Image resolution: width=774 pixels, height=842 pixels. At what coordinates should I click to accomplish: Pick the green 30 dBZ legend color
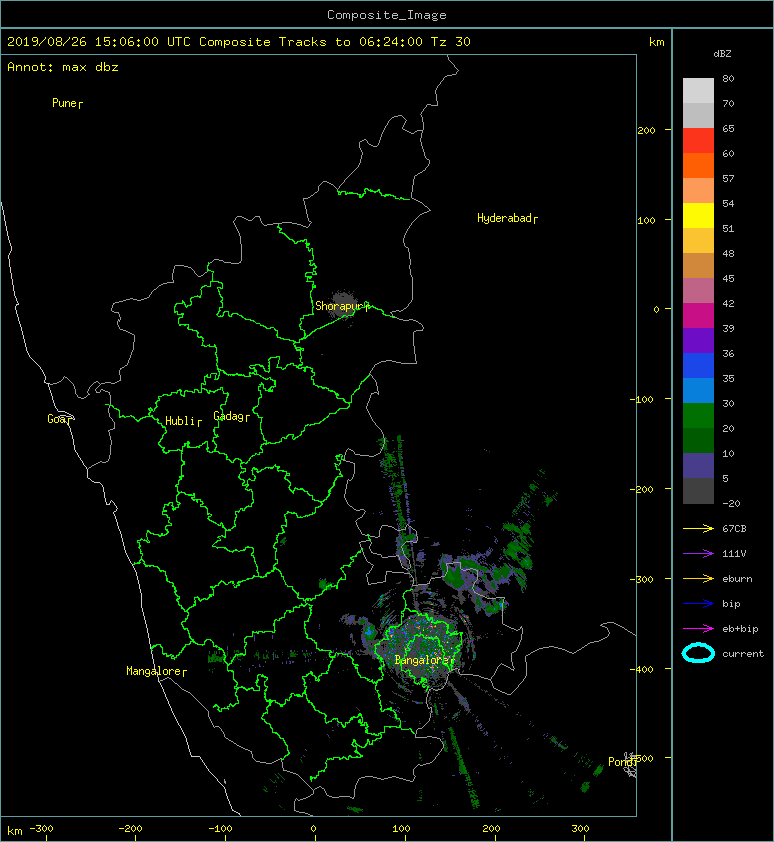pyautogui.click(x=698, y=415)
